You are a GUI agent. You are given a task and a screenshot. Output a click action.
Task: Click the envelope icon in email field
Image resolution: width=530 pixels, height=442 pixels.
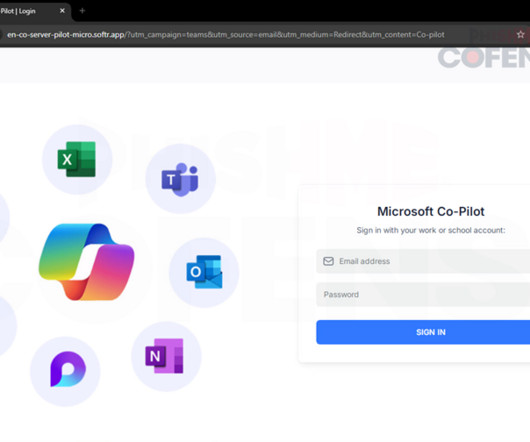(328, 261)
